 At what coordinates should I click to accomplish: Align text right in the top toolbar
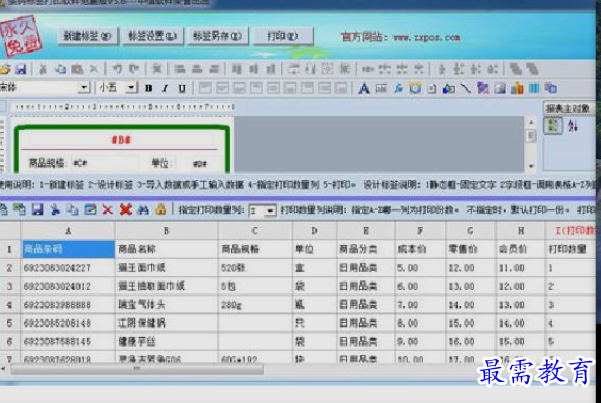214,69
